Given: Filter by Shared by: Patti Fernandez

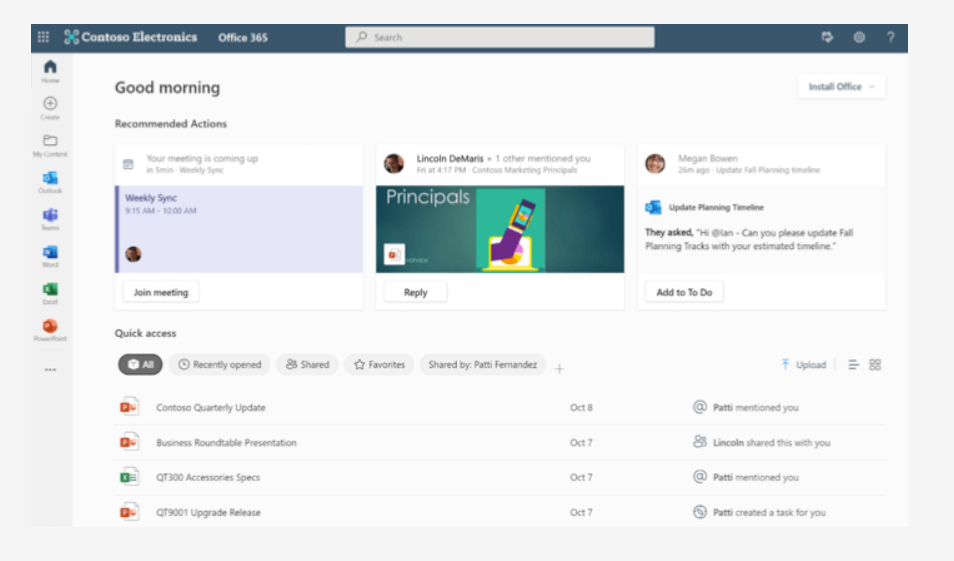Looking at the screenshot, I should (482, 364).
